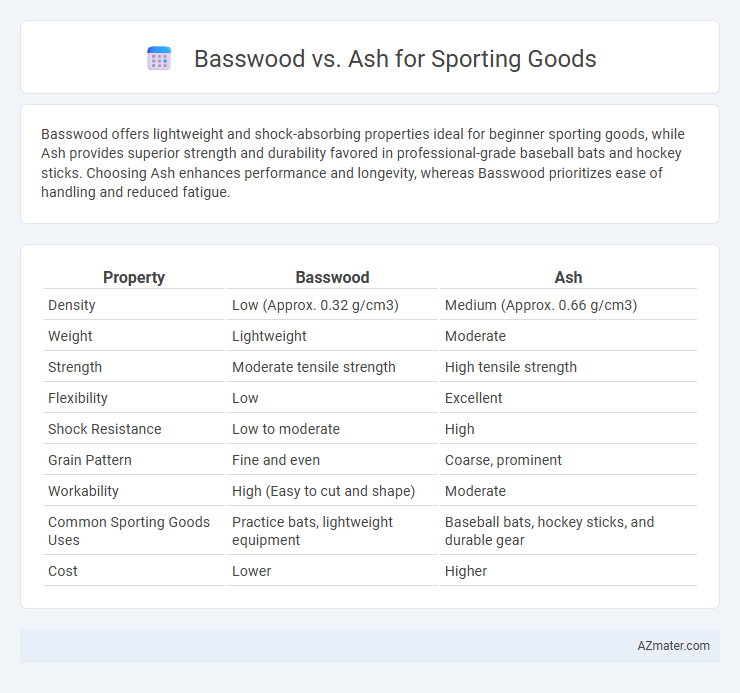Click the 'Workability' row label
Image resolution: width=740 pixels, height=693 pixels.
point(83,491)
